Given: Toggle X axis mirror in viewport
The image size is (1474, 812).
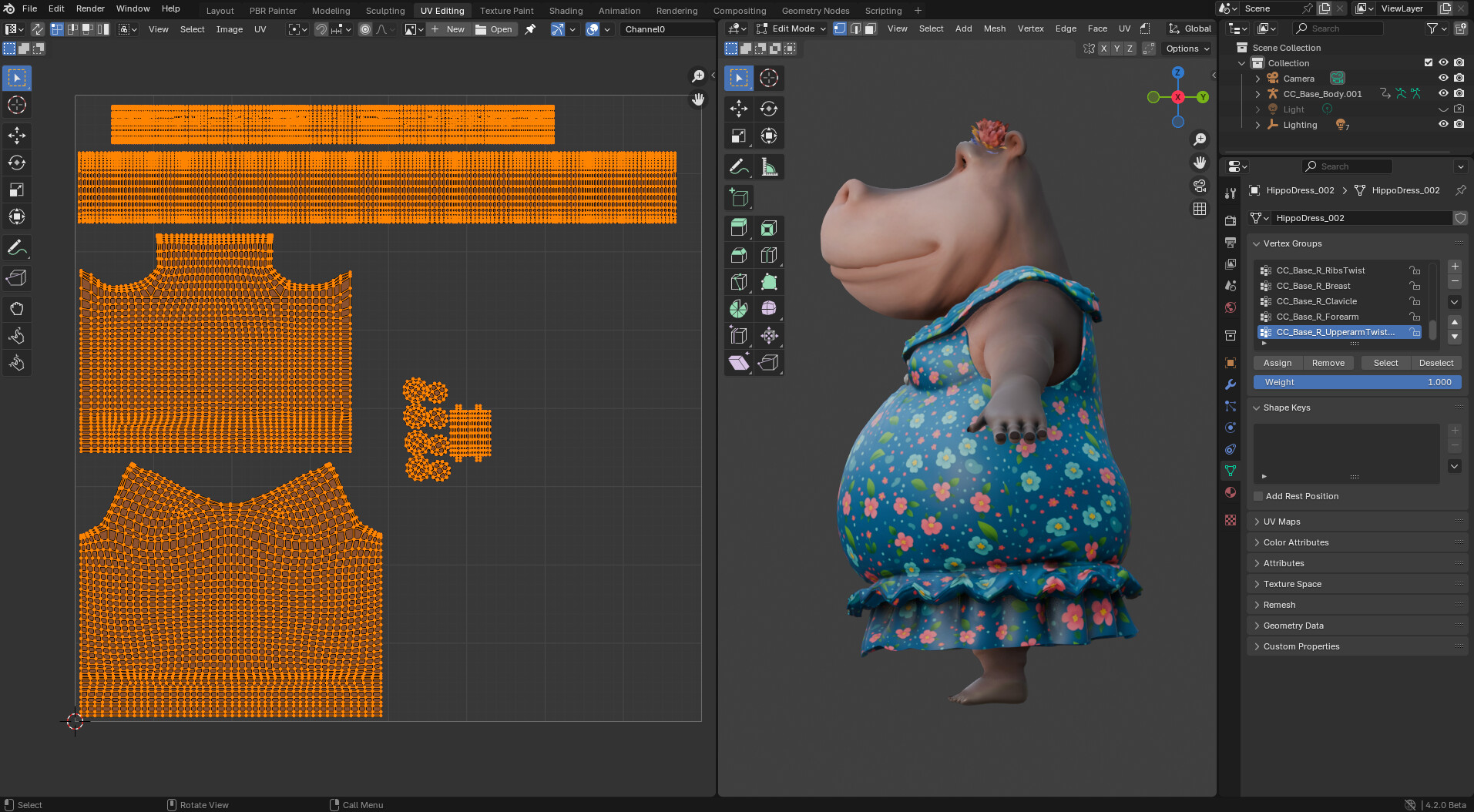Looking at the screenshot, I should (1104, 49).
